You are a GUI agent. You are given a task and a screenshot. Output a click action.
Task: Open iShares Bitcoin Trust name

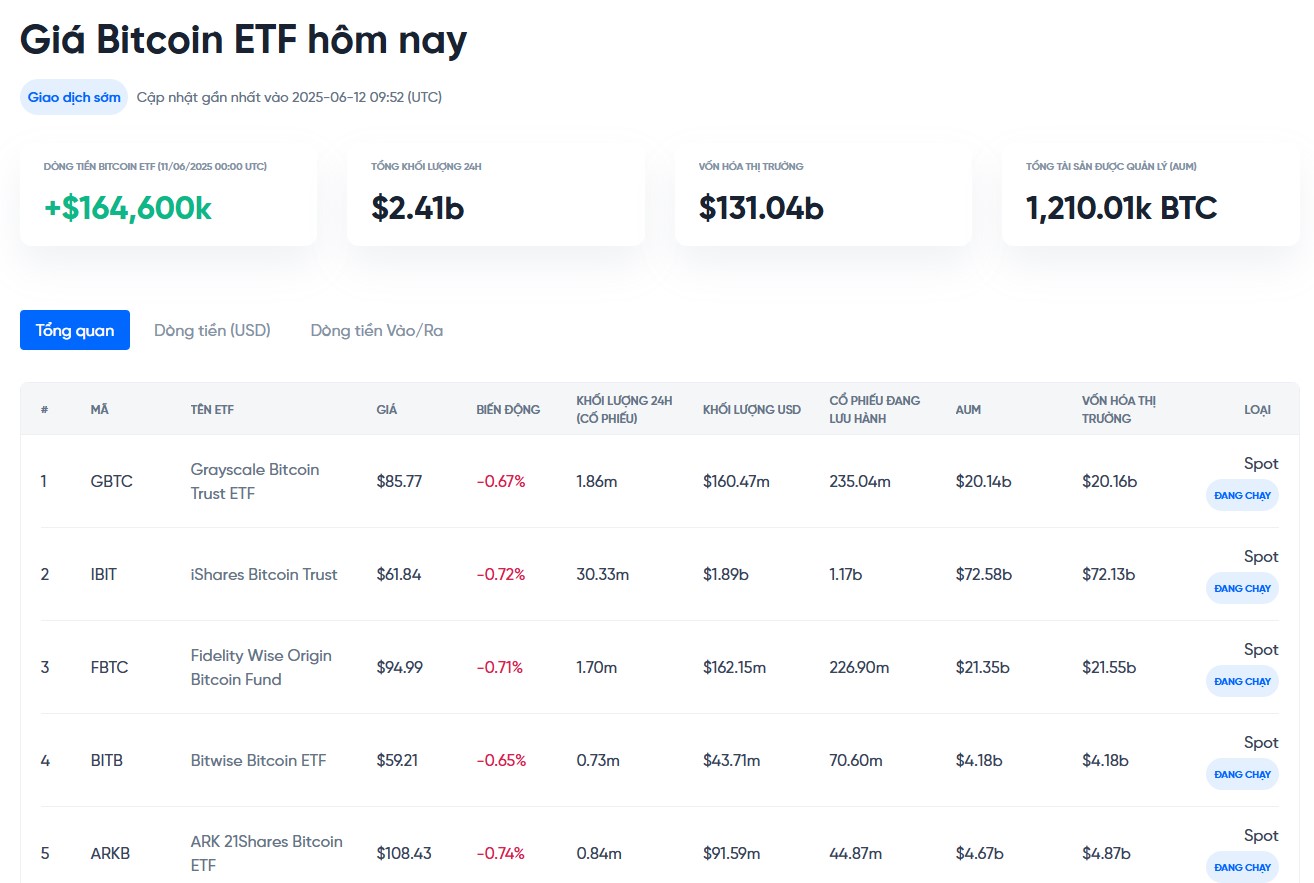[264, 574]
